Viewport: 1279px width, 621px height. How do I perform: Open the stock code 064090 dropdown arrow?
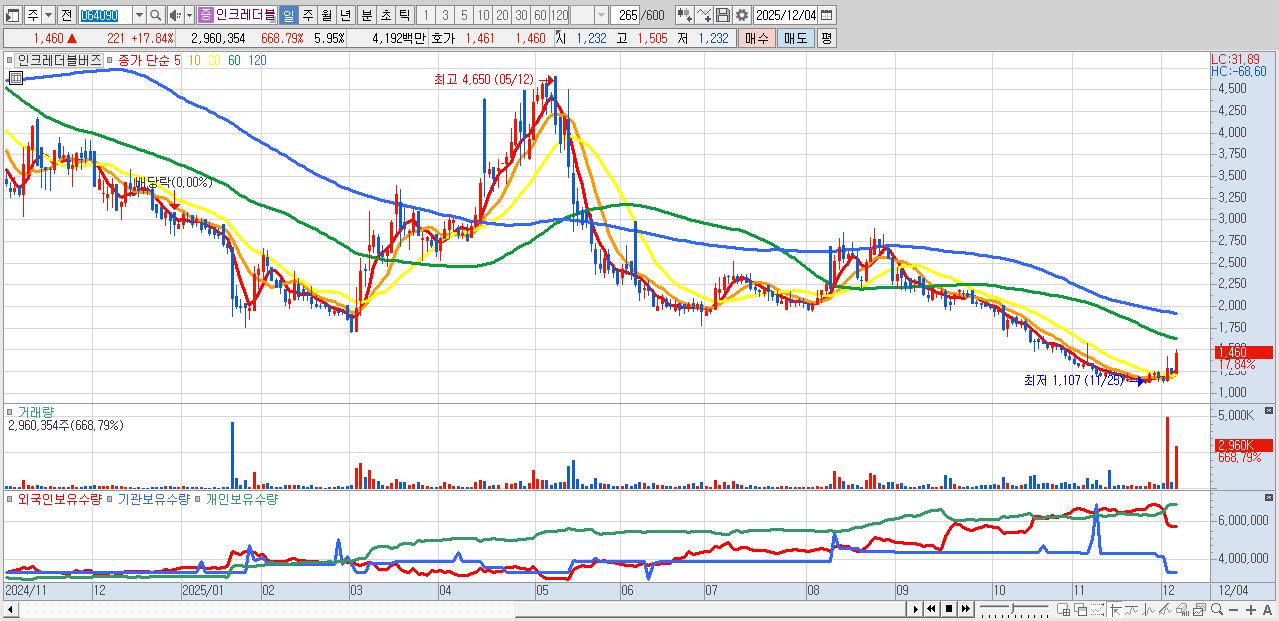139,15
